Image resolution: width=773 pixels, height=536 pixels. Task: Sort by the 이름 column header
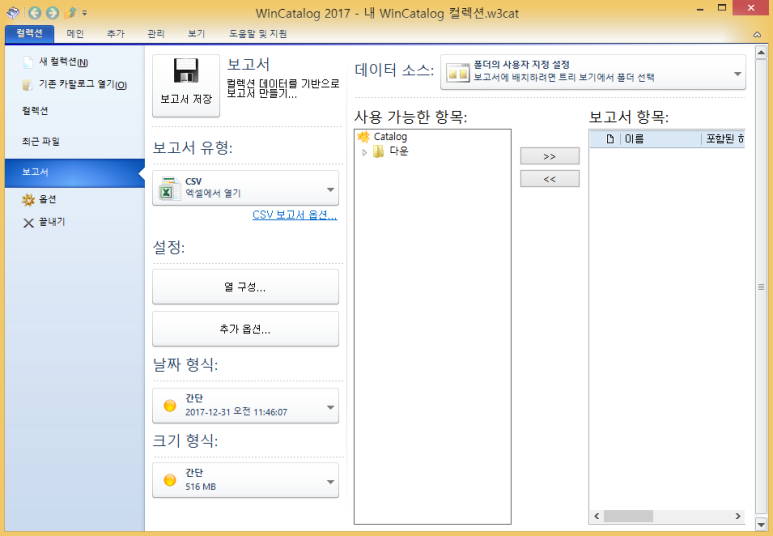click(661, 139)
